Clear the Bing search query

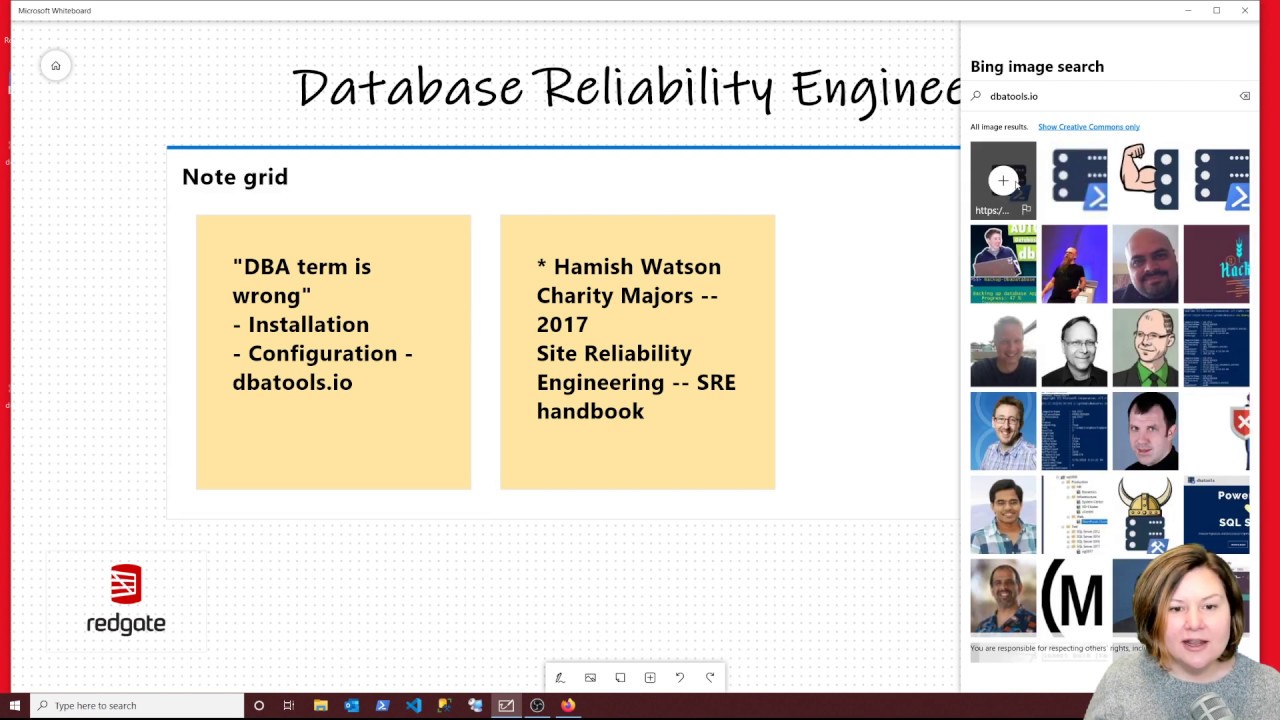pos(1245,96)
